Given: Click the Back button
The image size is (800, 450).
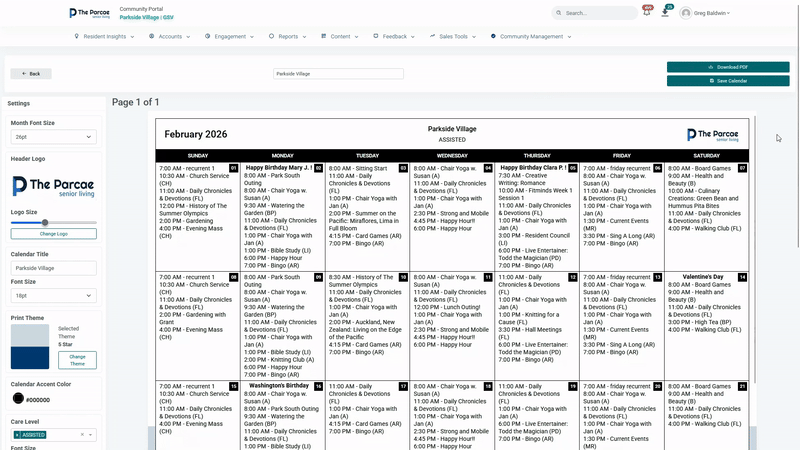Looking at the screenshot, I should [x=31, y=74].
